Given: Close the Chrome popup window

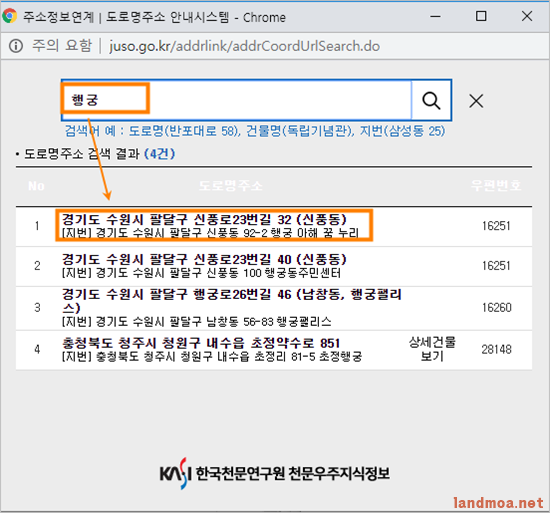Looking at the screenshot, I should click(527, 16).
